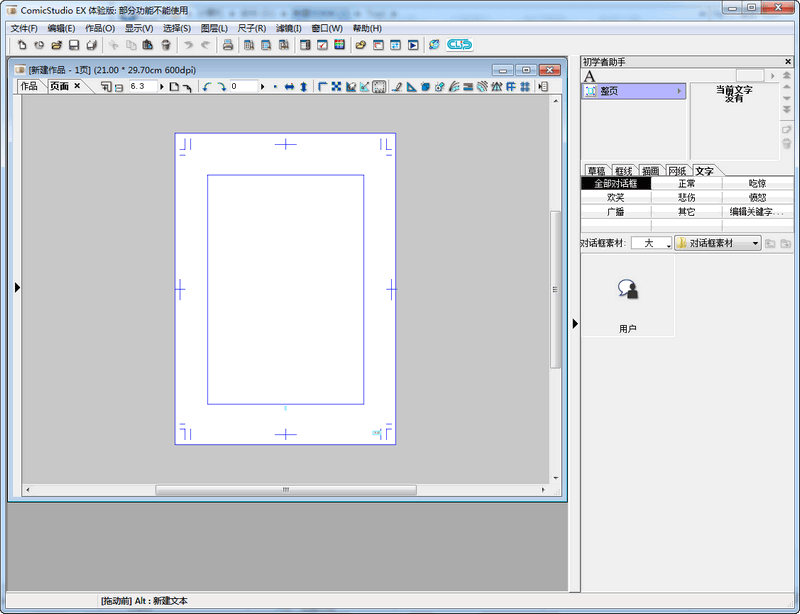Switch to the 文字 tab in the assistant panel
The width and height of the screenshot is (800, 614).
(x=705, y=169)
